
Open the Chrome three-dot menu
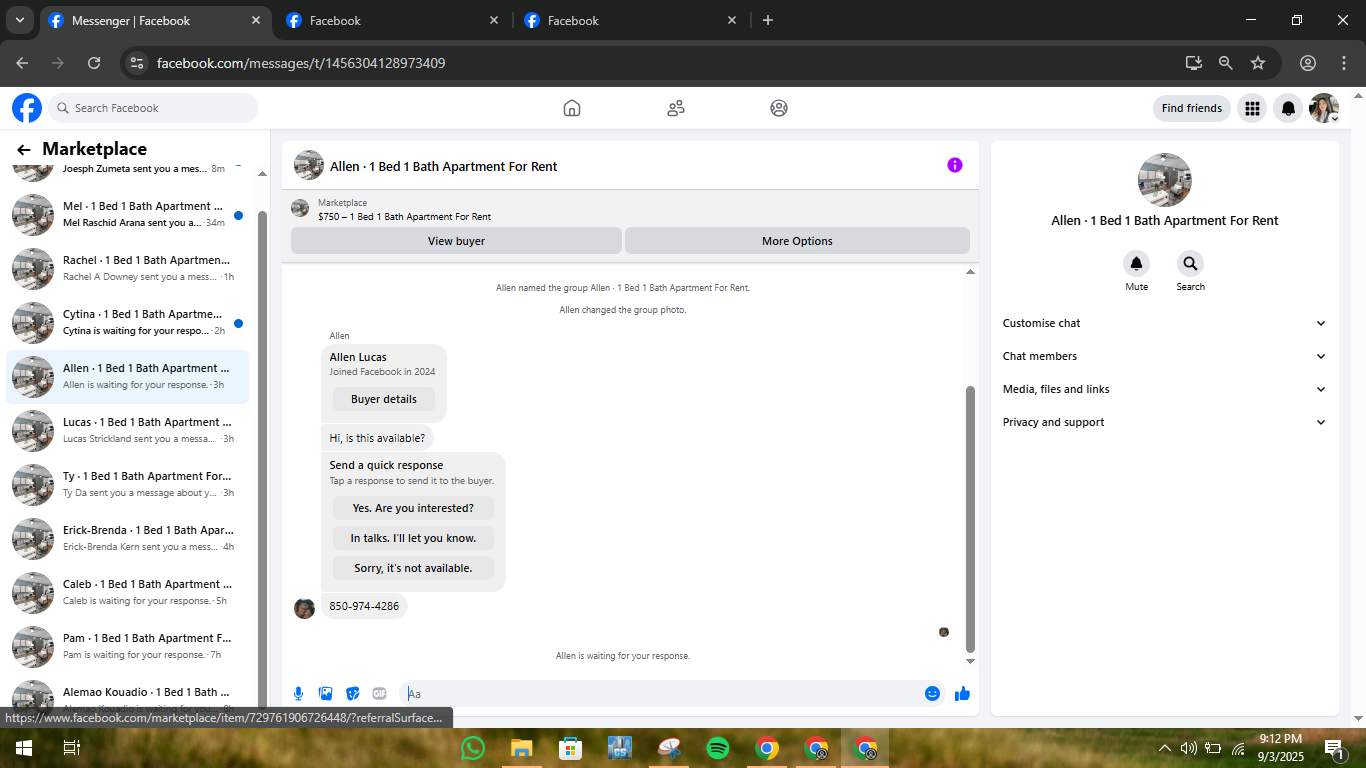(1343, 63)
